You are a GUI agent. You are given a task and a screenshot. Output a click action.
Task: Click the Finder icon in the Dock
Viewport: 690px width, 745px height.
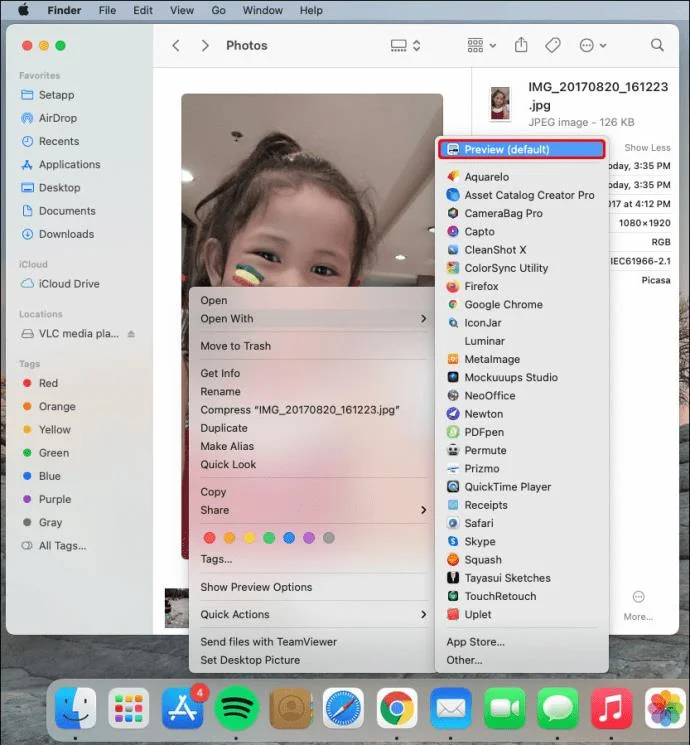pos(75,708)
